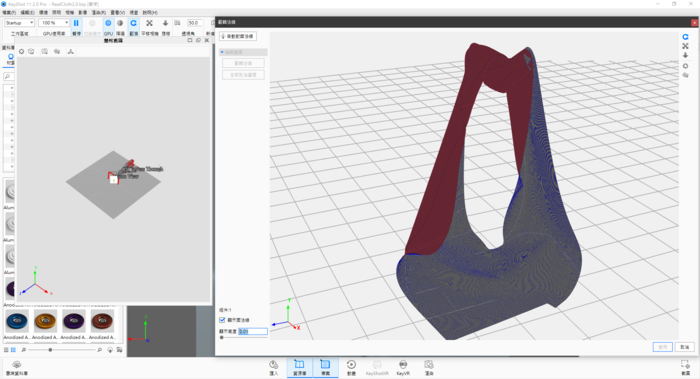Maximize the geometry view floating window
The height and width of the screenshot is (379, 700).
click(x=190, y=40)
